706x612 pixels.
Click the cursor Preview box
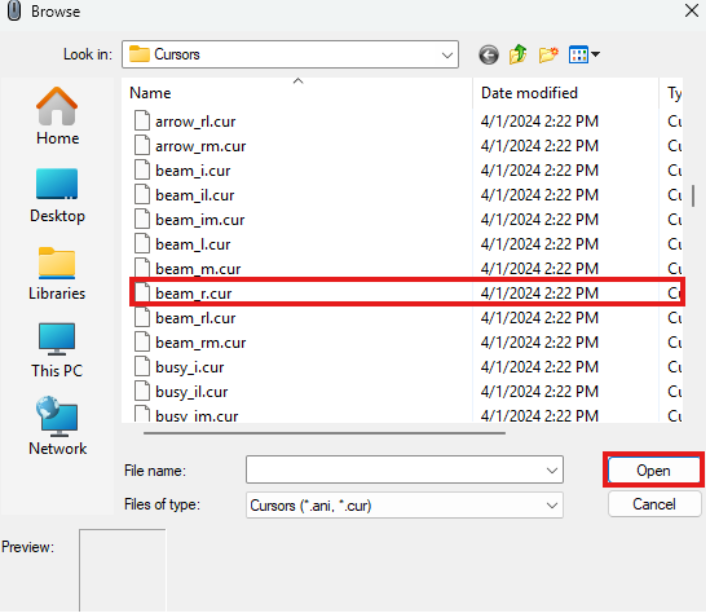(122, 570)
